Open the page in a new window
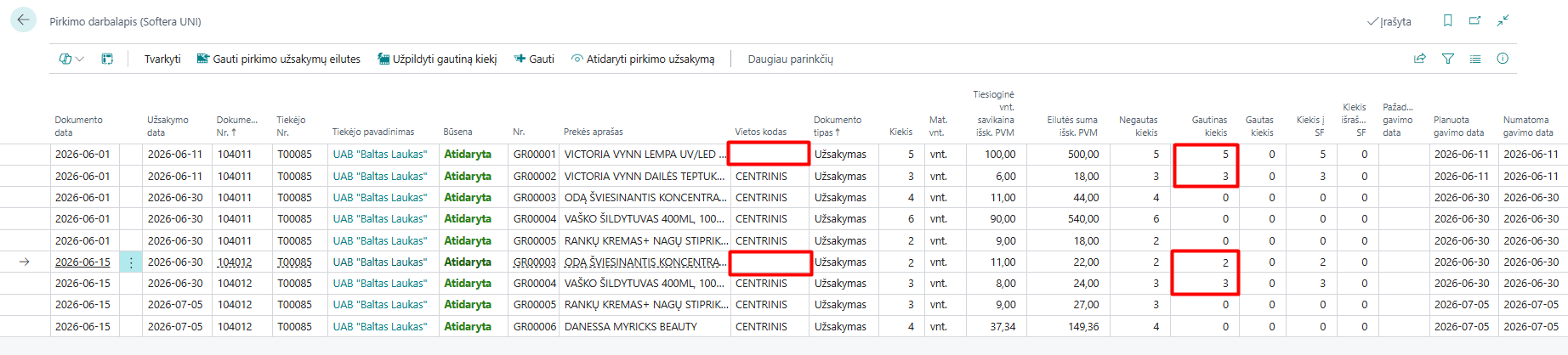 pyautogui.click(x=1475, y=20)
